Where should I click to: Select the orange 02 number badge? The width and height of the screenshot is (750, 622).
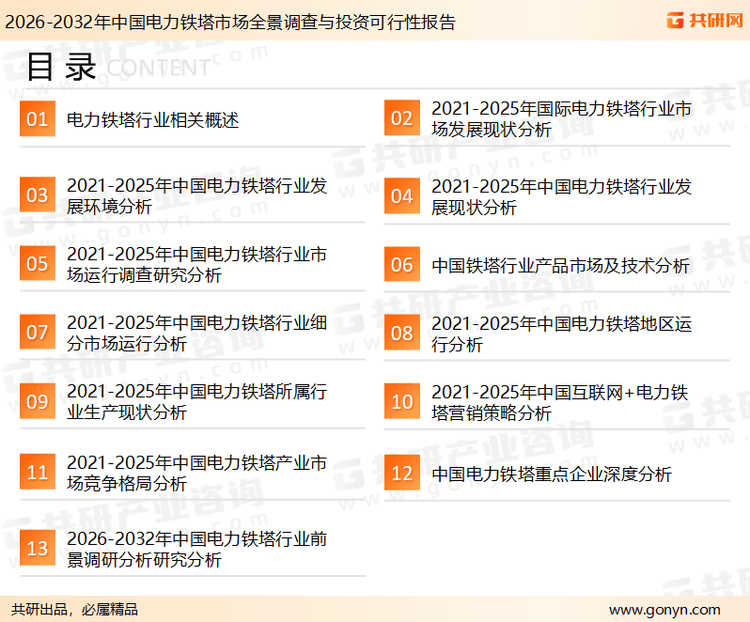401,120
